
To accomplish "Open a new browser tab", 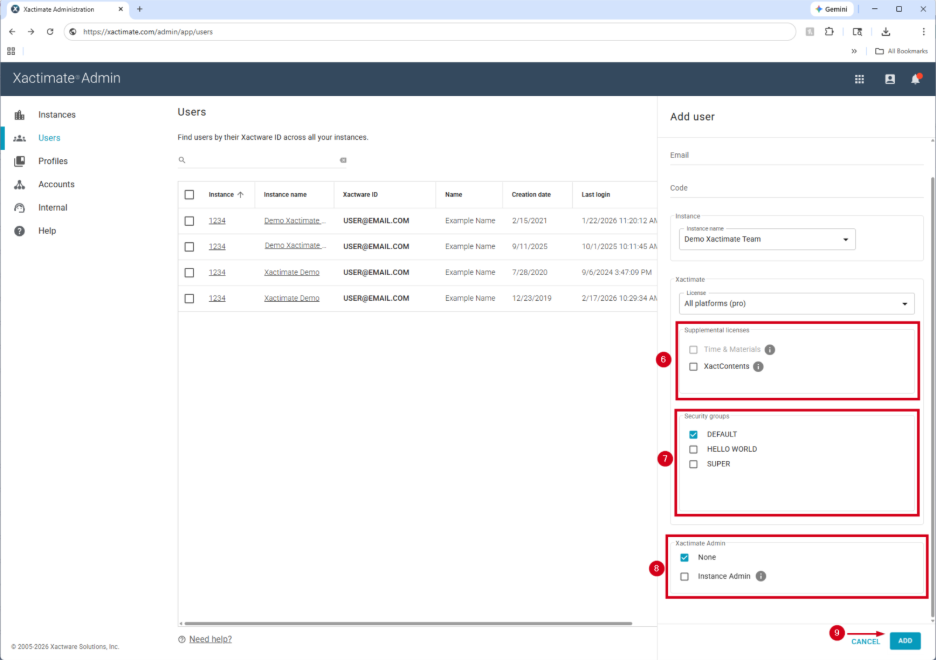I will click(140, 9).
